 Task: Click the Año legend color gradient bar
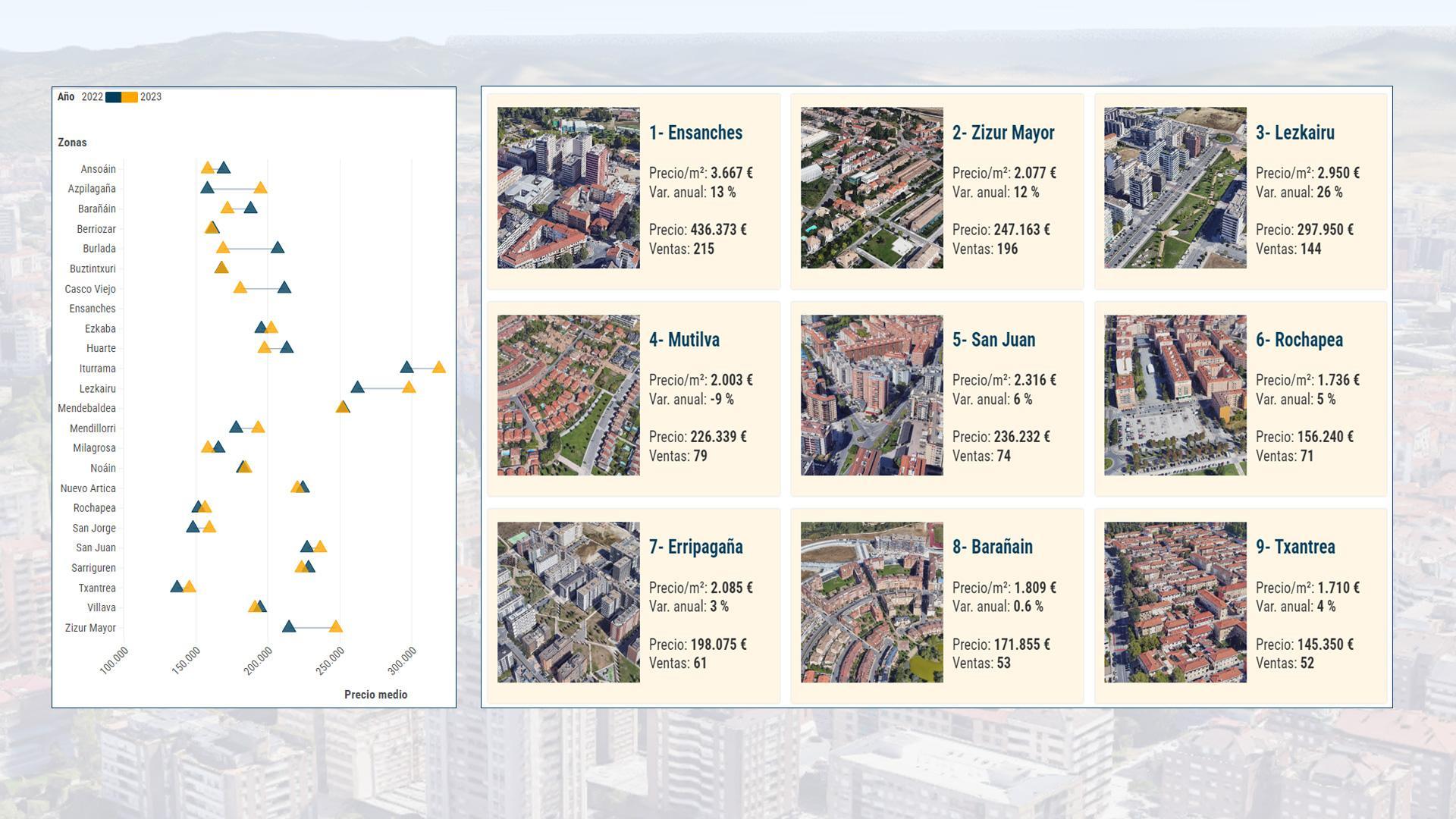pos(120,97)
